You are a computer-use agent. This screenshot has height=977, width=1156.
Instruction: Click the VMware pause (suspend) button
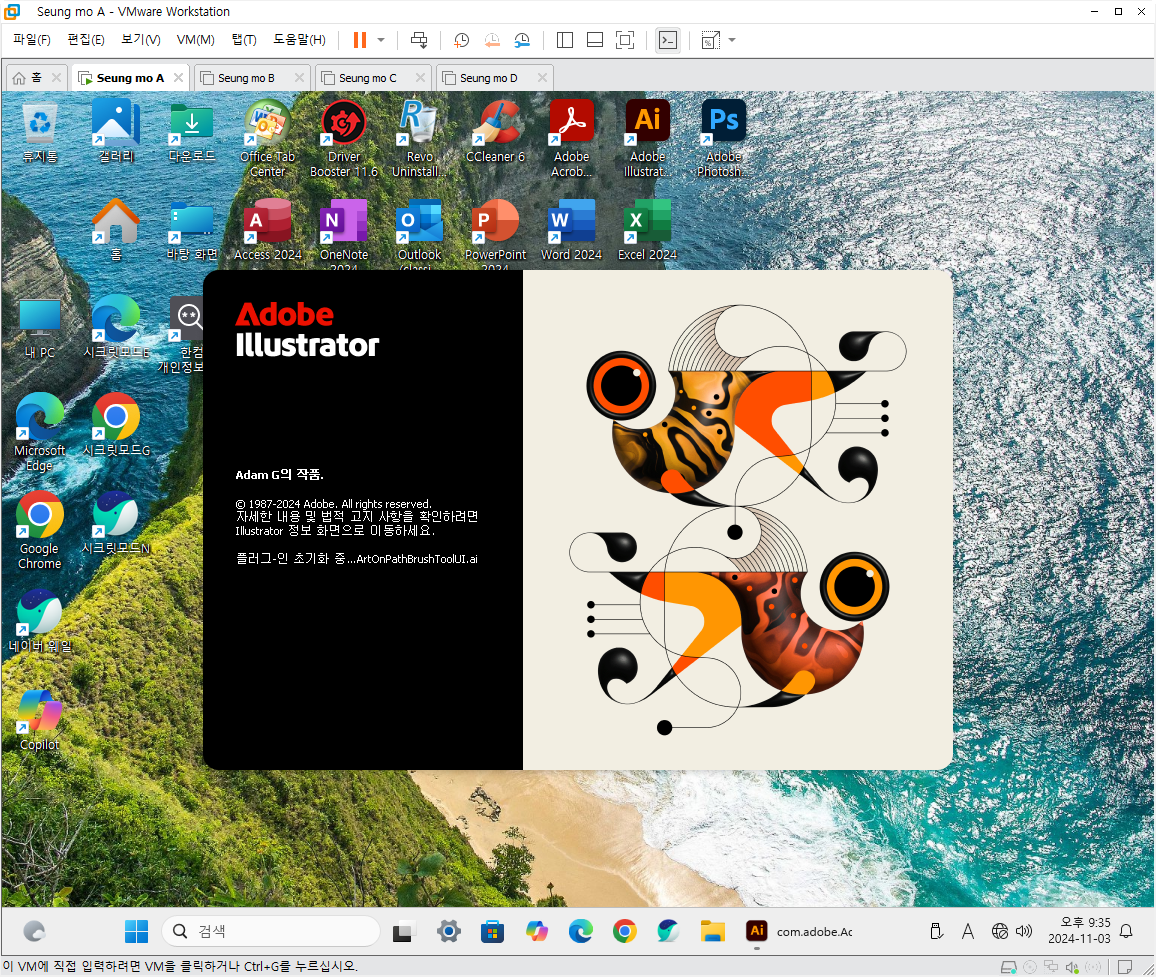pyautogui.click(x=360, y=40)
